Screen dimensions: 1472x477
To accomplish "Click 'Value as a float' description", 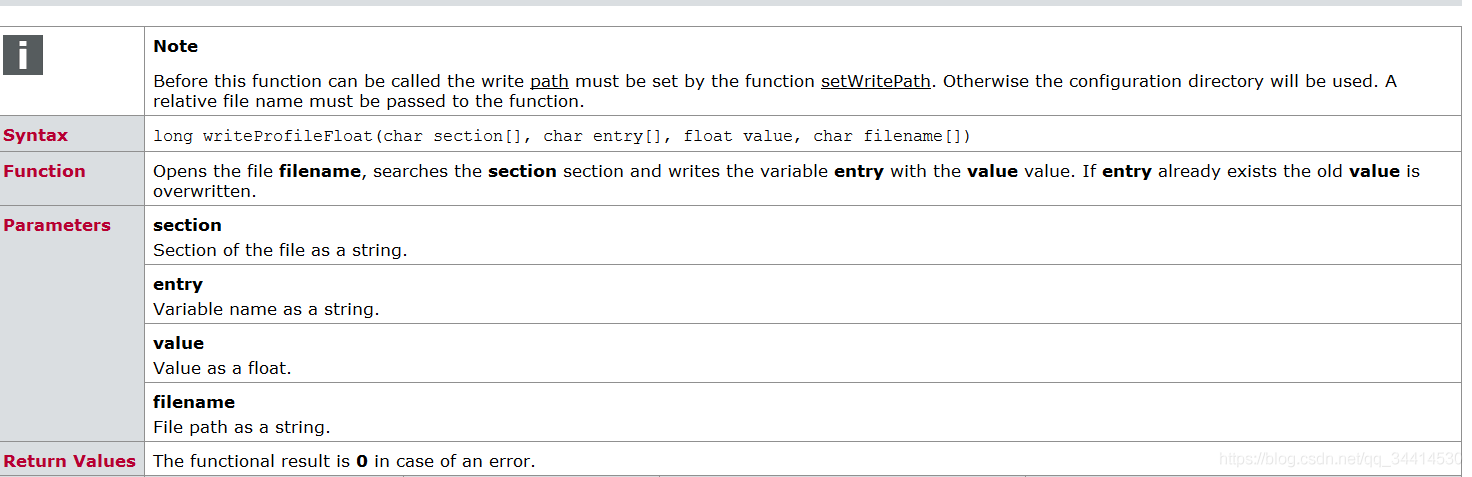I will pos(222,368).
